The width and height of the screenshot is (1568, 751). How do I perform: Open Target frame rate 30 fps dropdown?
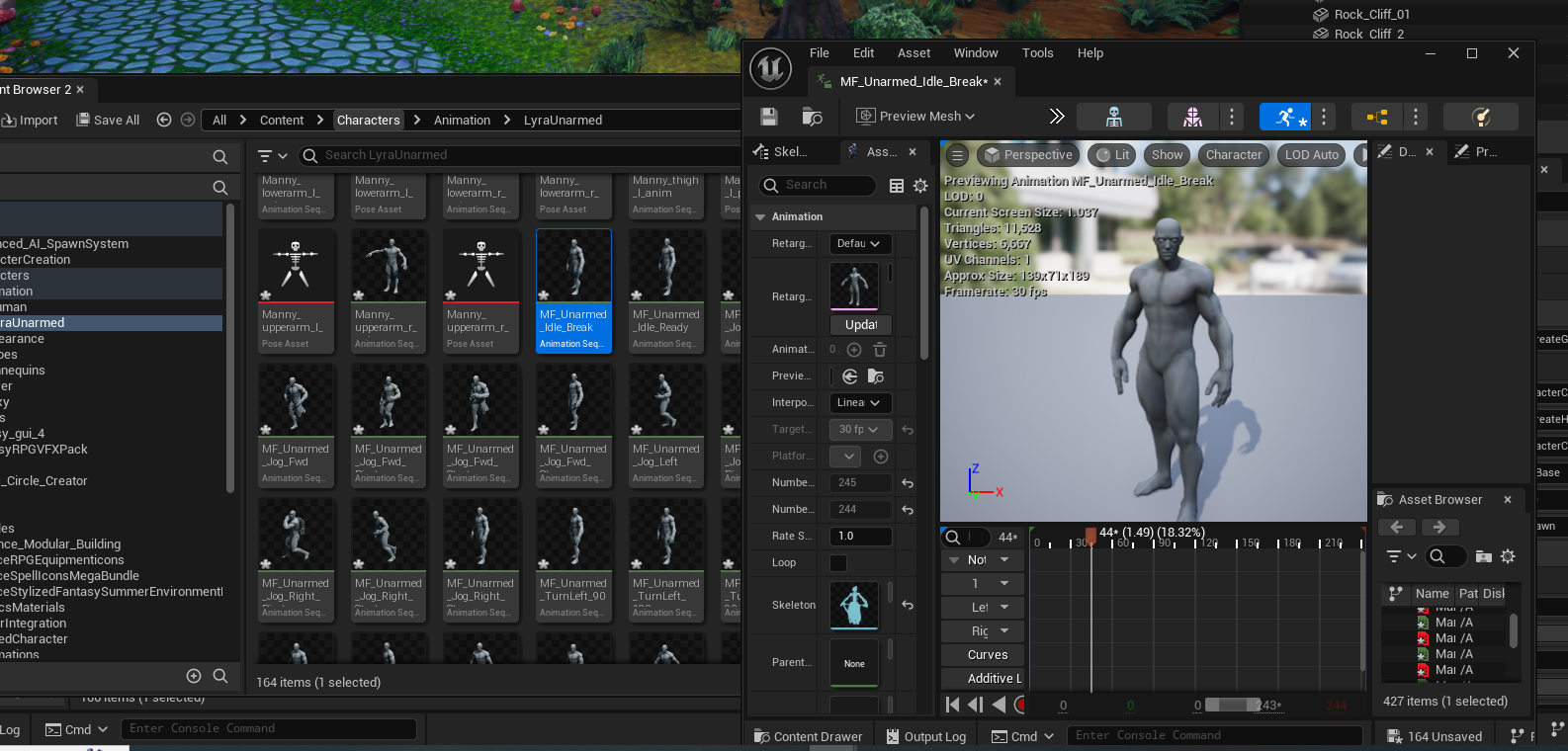click(x=860, y=430)
